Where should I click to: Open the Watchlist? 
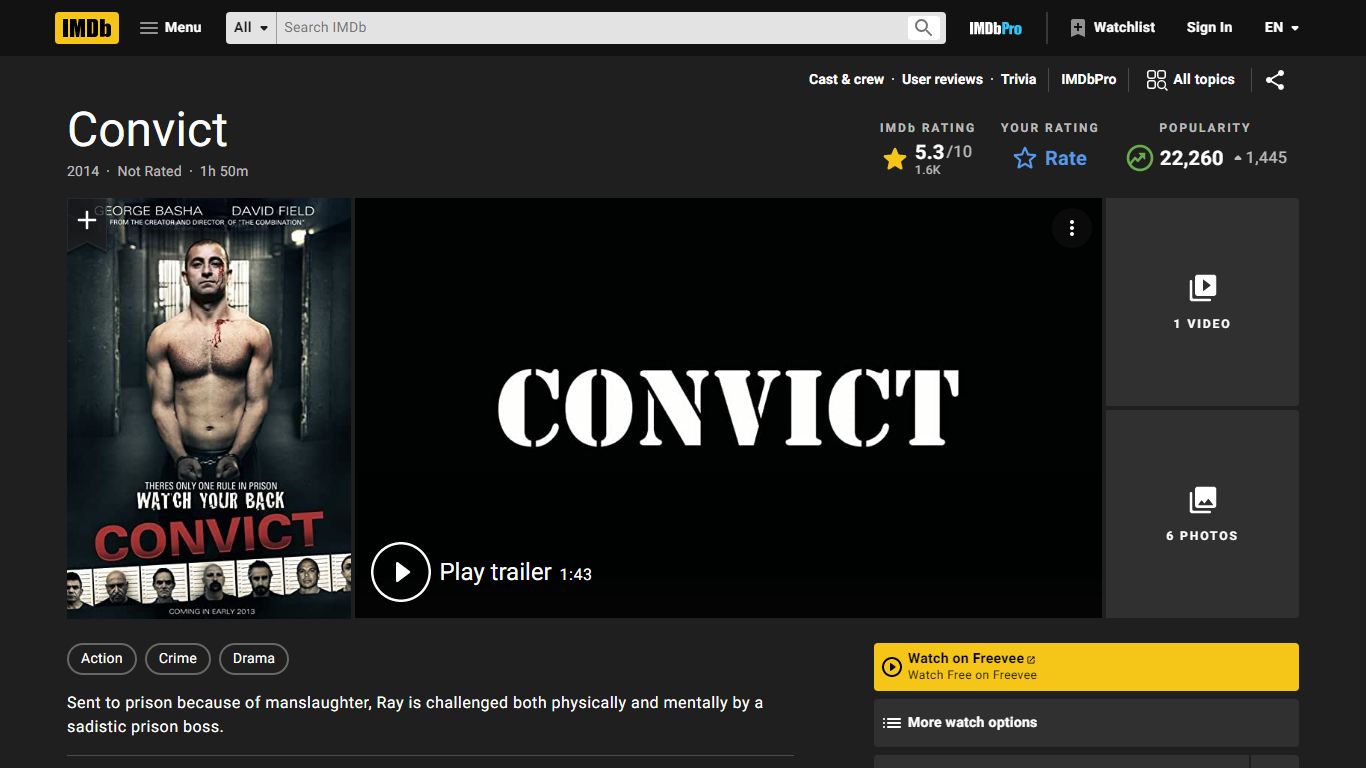[x=1112, y=28]
